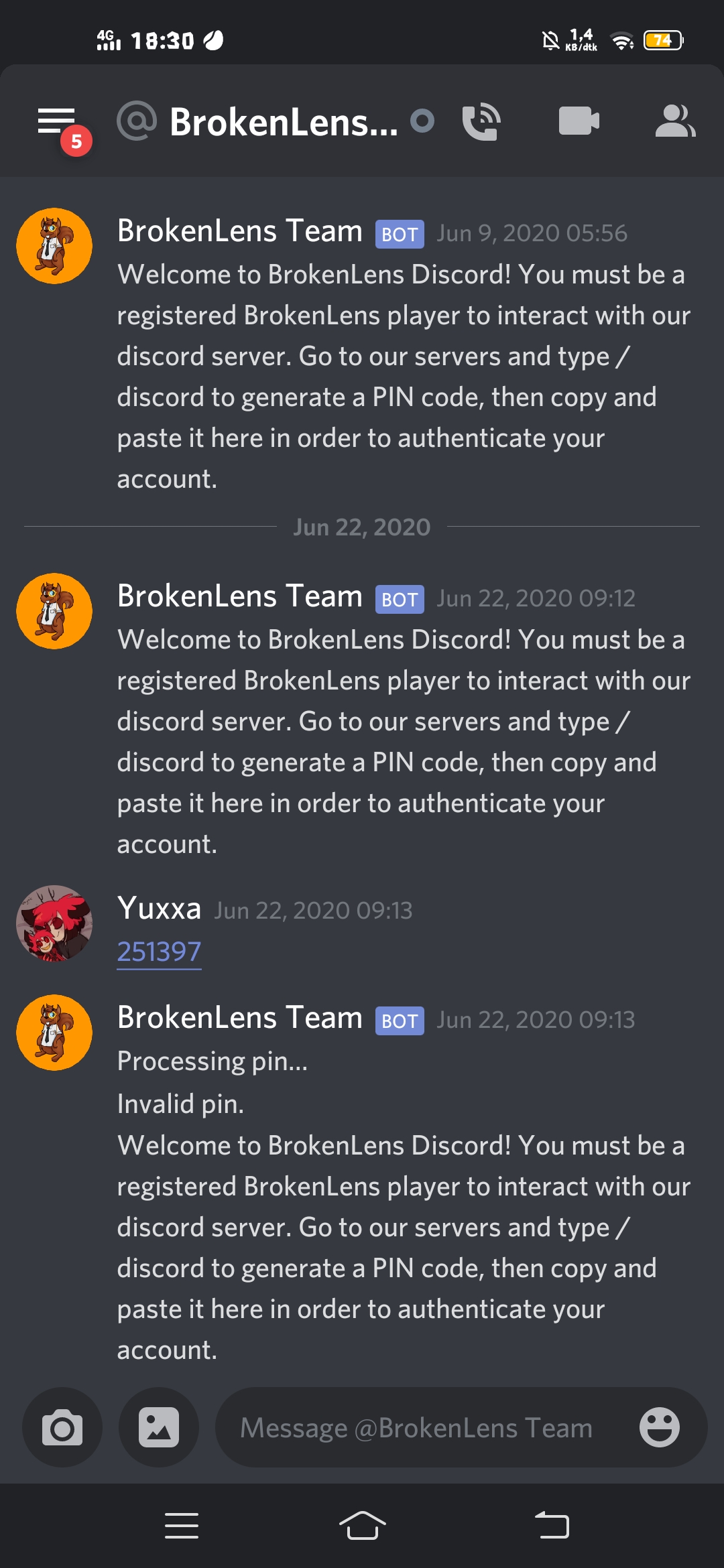Open the image gallery picker
Screen dimensions: 724x1568
pyautogui.click(x=159, y=1427)
